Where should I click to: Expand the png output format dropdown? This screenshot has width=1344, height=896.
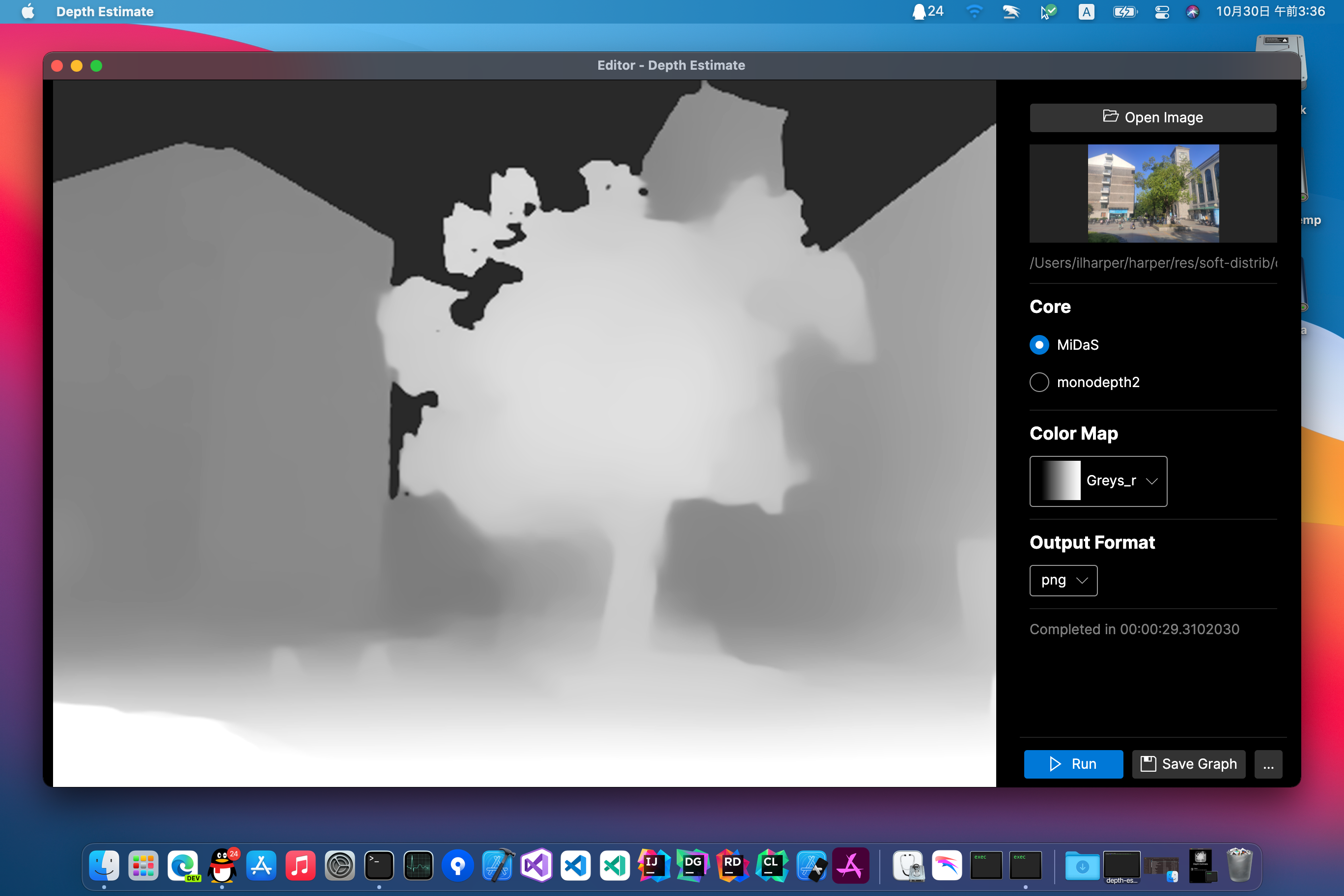[x=1063, y=581]
